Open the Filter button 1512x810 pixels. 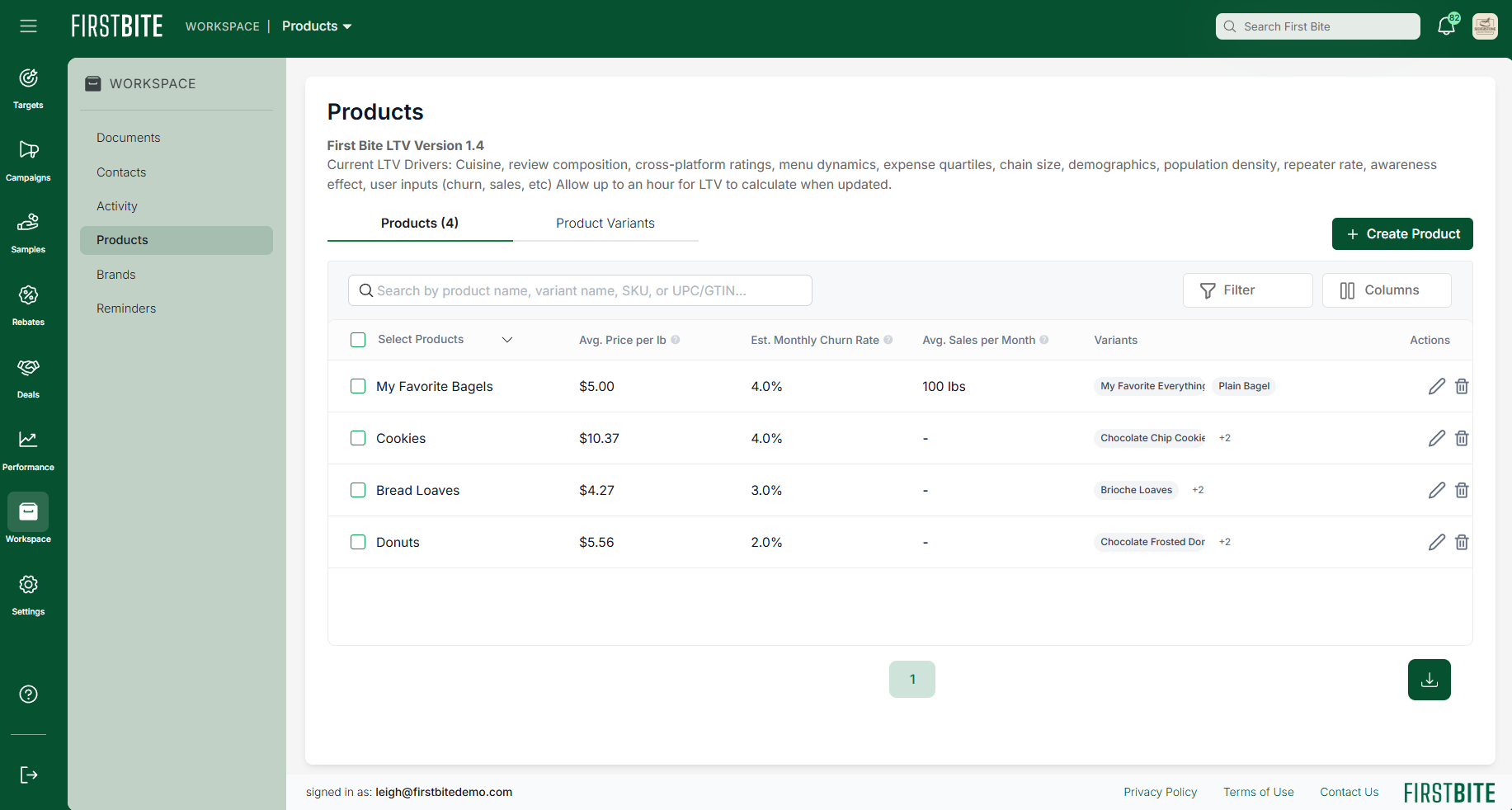[1247, 290]
